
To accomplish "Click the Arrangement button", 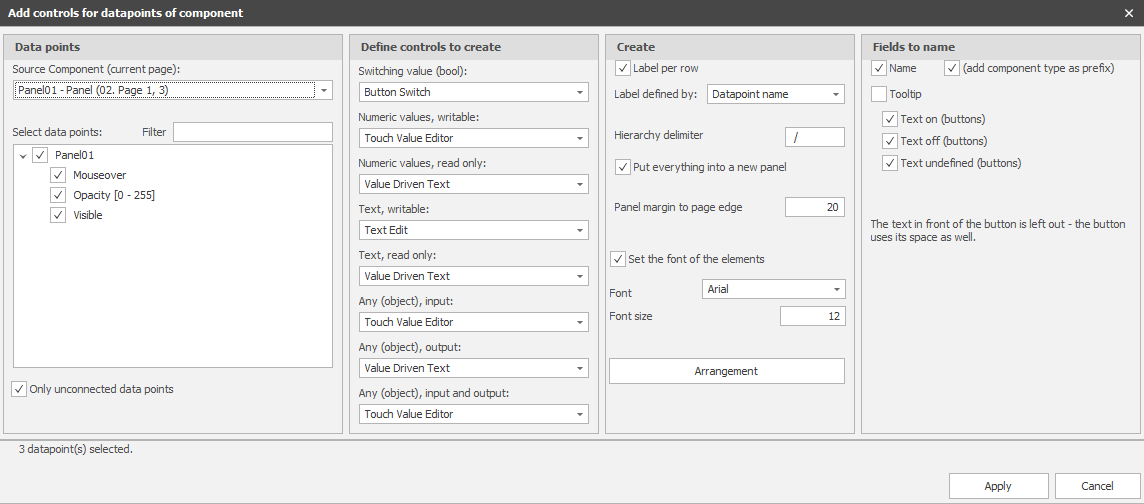I will (x=727, y=371).
